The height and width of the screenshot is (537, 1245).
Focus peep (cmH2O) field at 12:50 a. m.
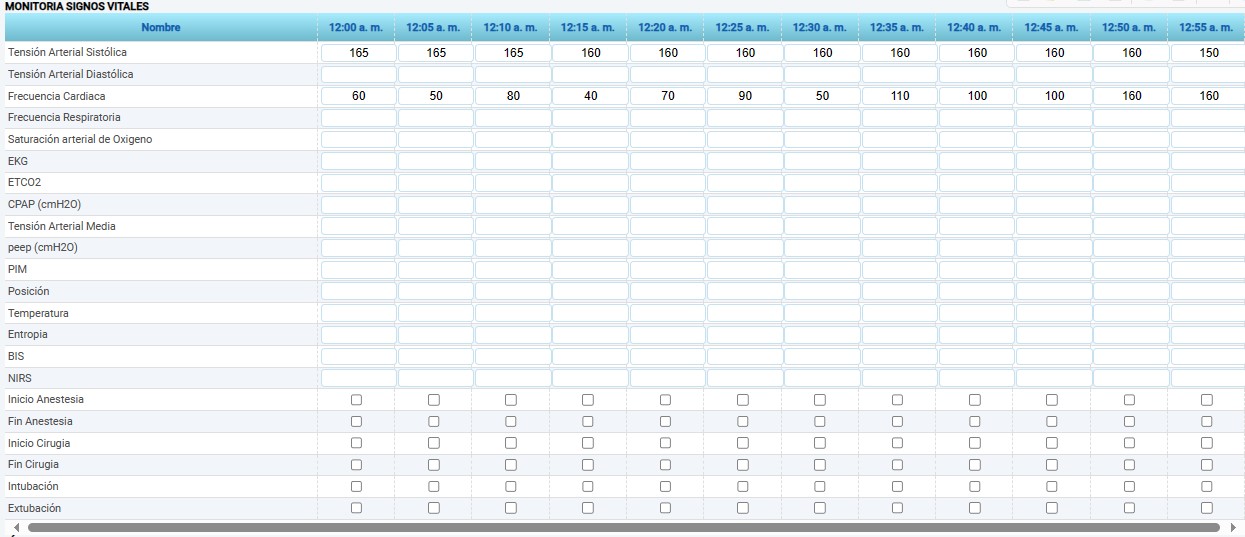[x=1132, y=248]
